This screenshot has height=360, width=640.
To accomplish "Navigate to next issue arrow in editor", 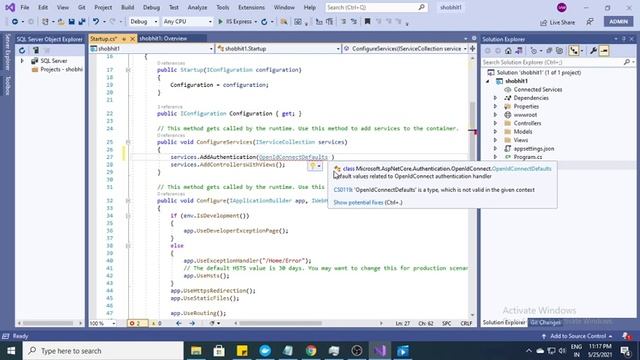I will [192, 323].
